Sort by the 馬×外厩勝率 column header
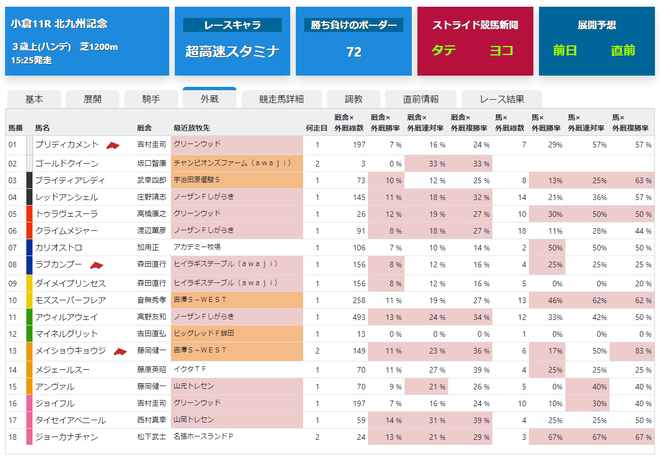660x460 pixels. coord(546,122)
